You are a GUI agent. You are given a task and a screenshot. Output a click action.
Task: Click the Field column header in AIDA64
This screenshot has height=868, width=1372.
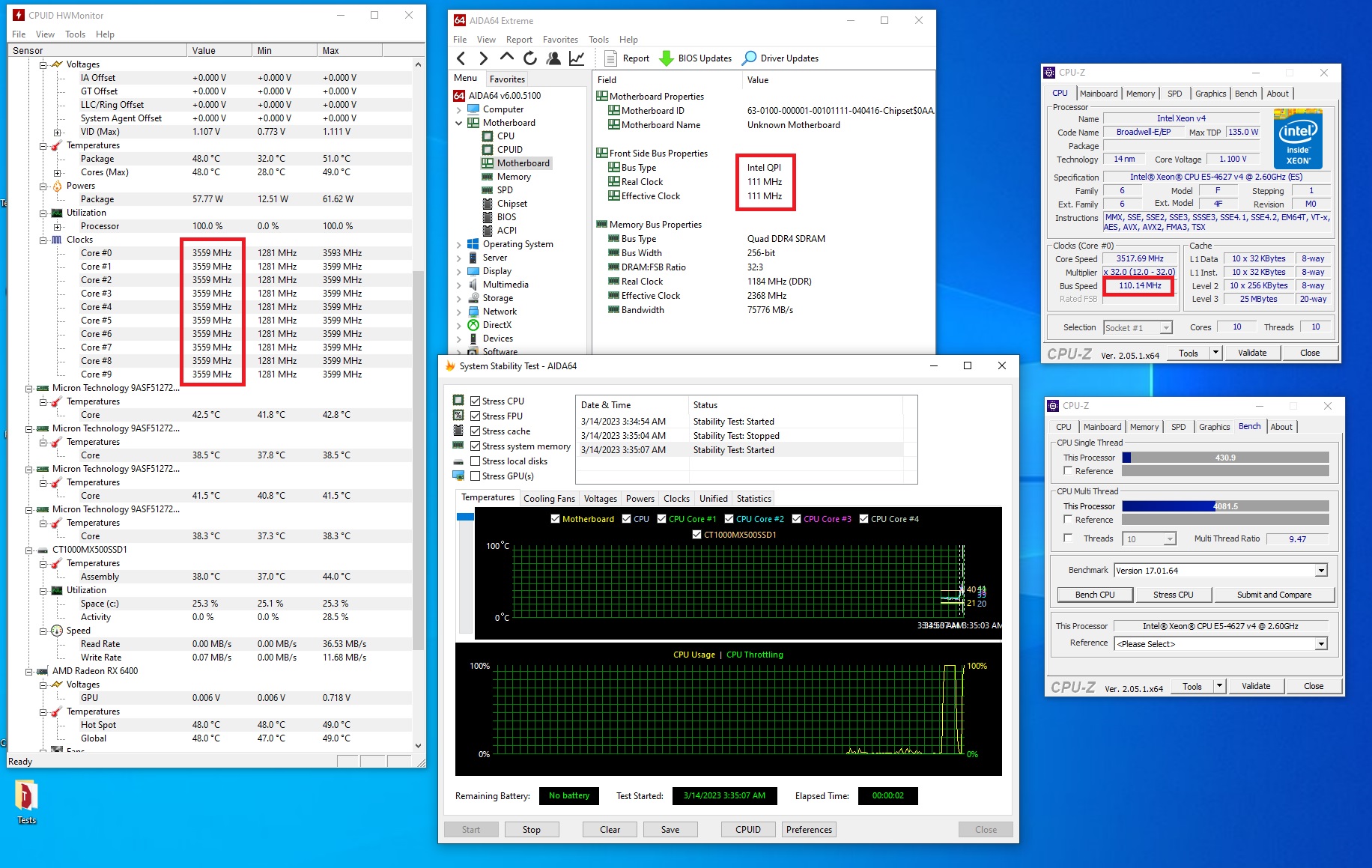(667, 80)
